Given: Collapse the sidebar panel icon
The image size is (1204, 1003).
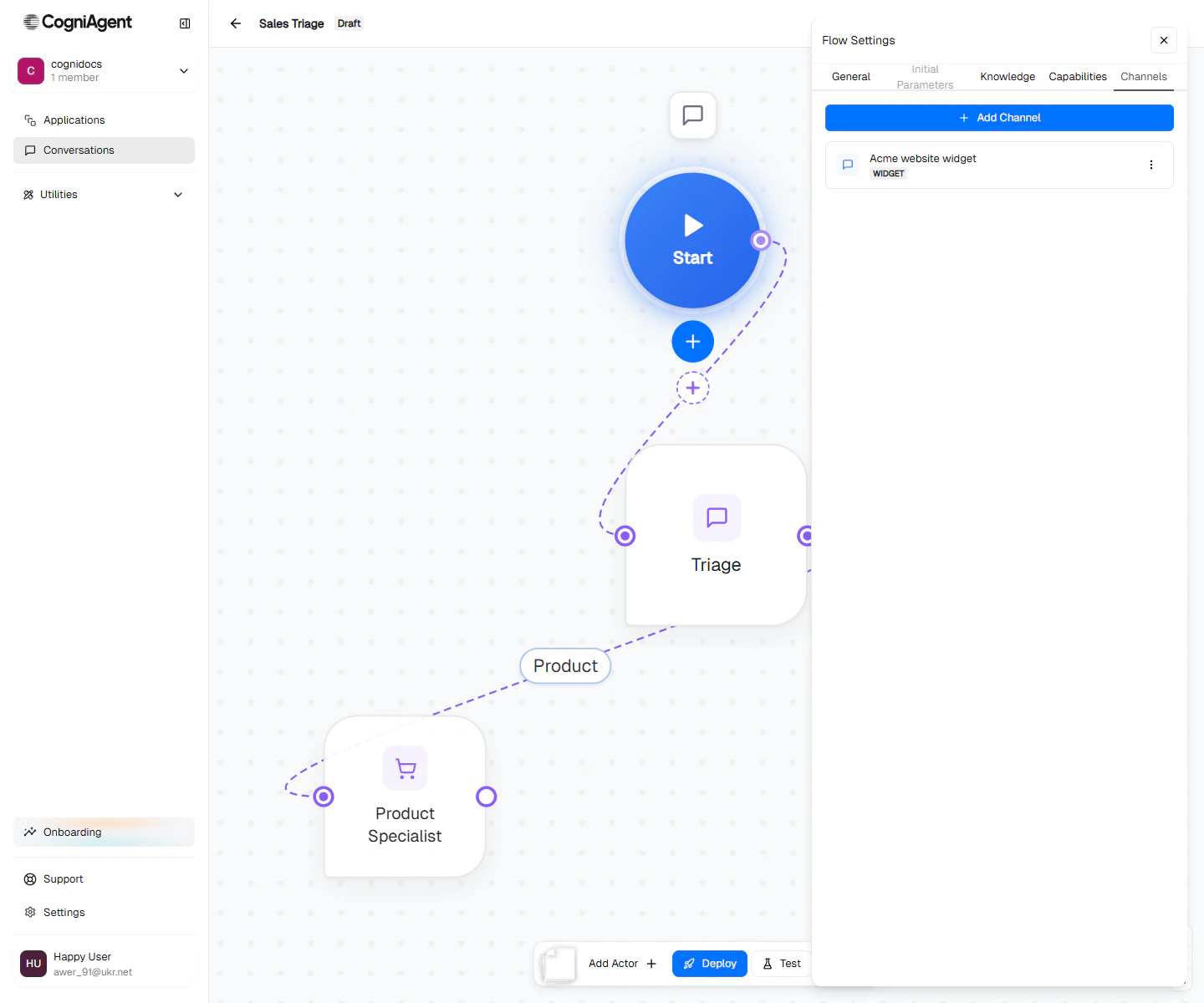Looking at the screenshot, I should [185, 23].
